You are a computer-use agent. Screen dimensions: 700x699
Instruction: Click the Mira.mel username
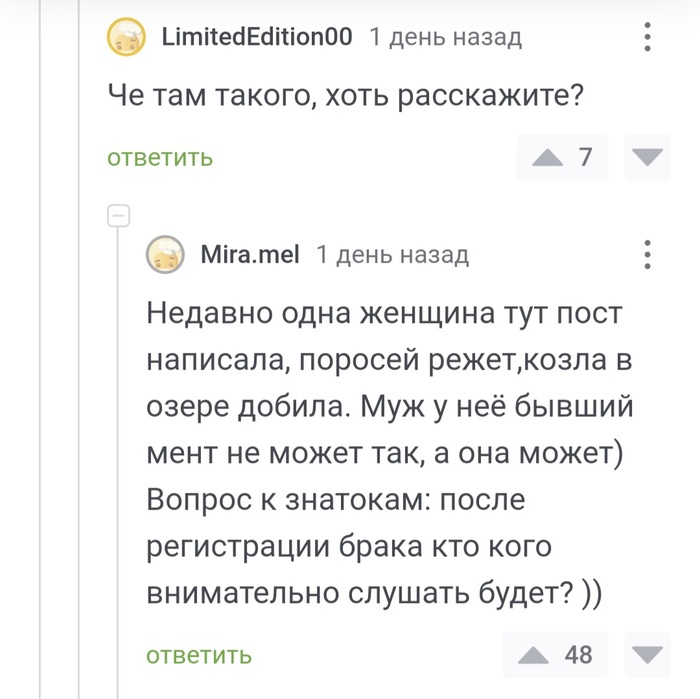tap(250, 255)
